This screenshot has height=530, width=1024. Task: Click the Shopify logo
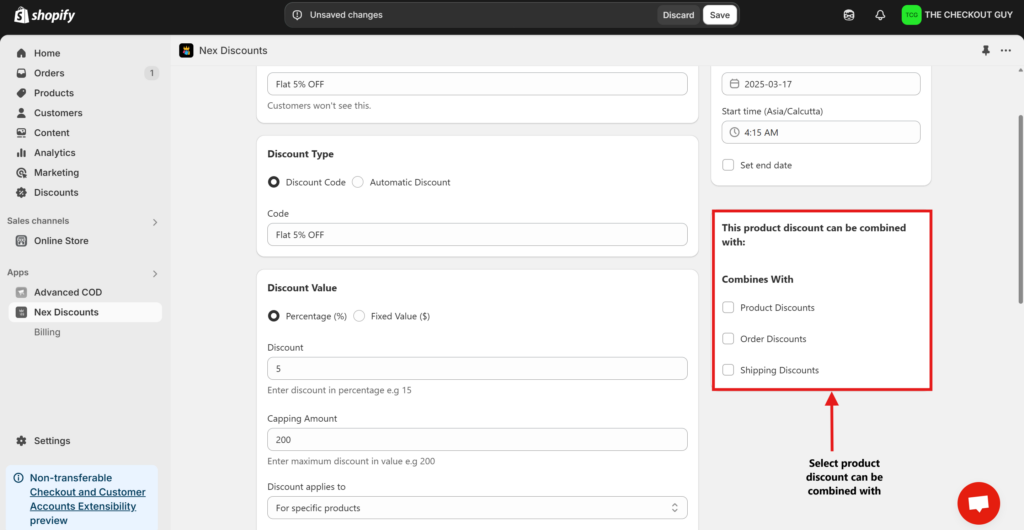point(44,14)
